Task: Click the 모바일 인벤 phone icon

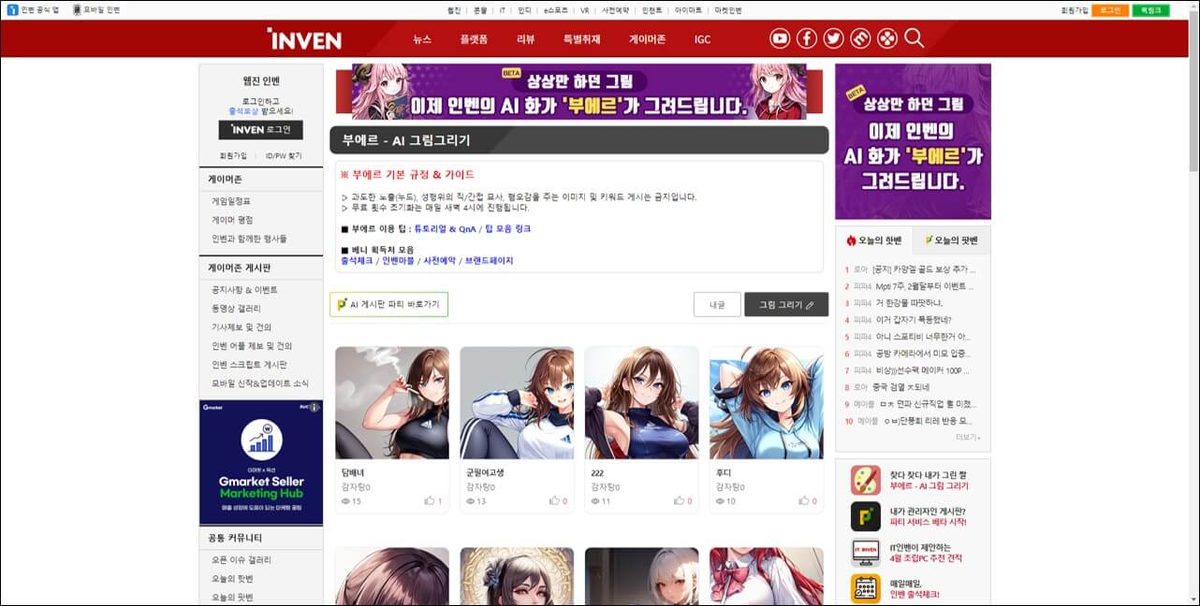Action: 76,10
